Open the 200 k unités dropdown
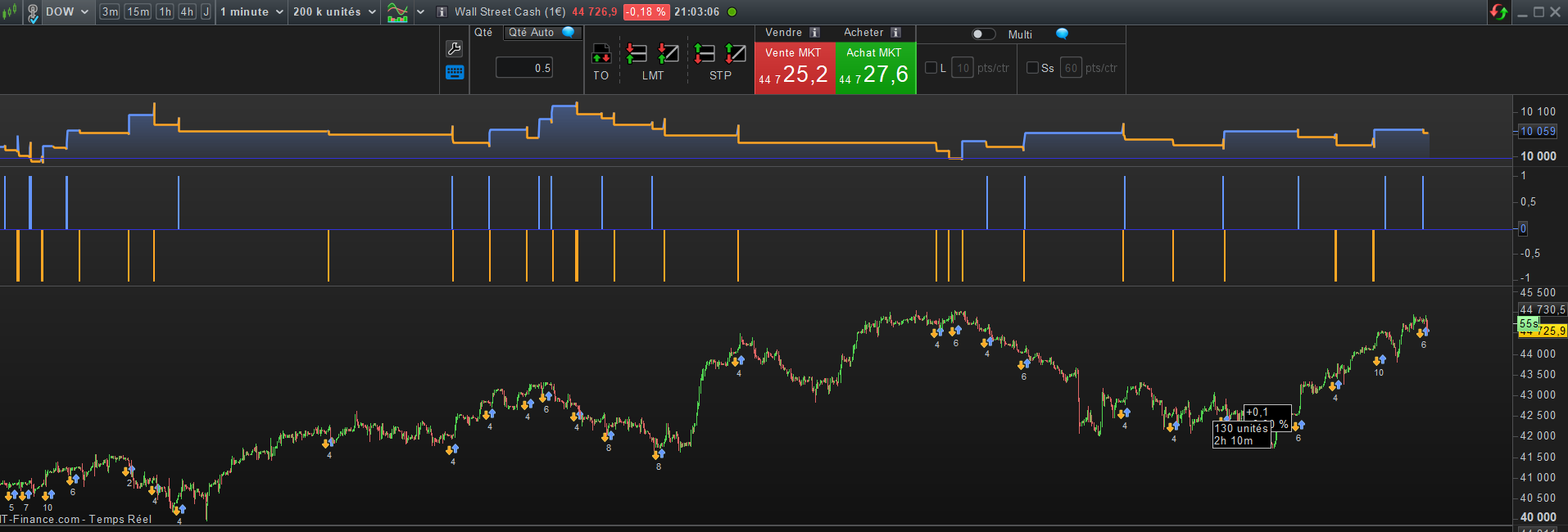Viewport: 1568px width, 532px height. [334, 11]
